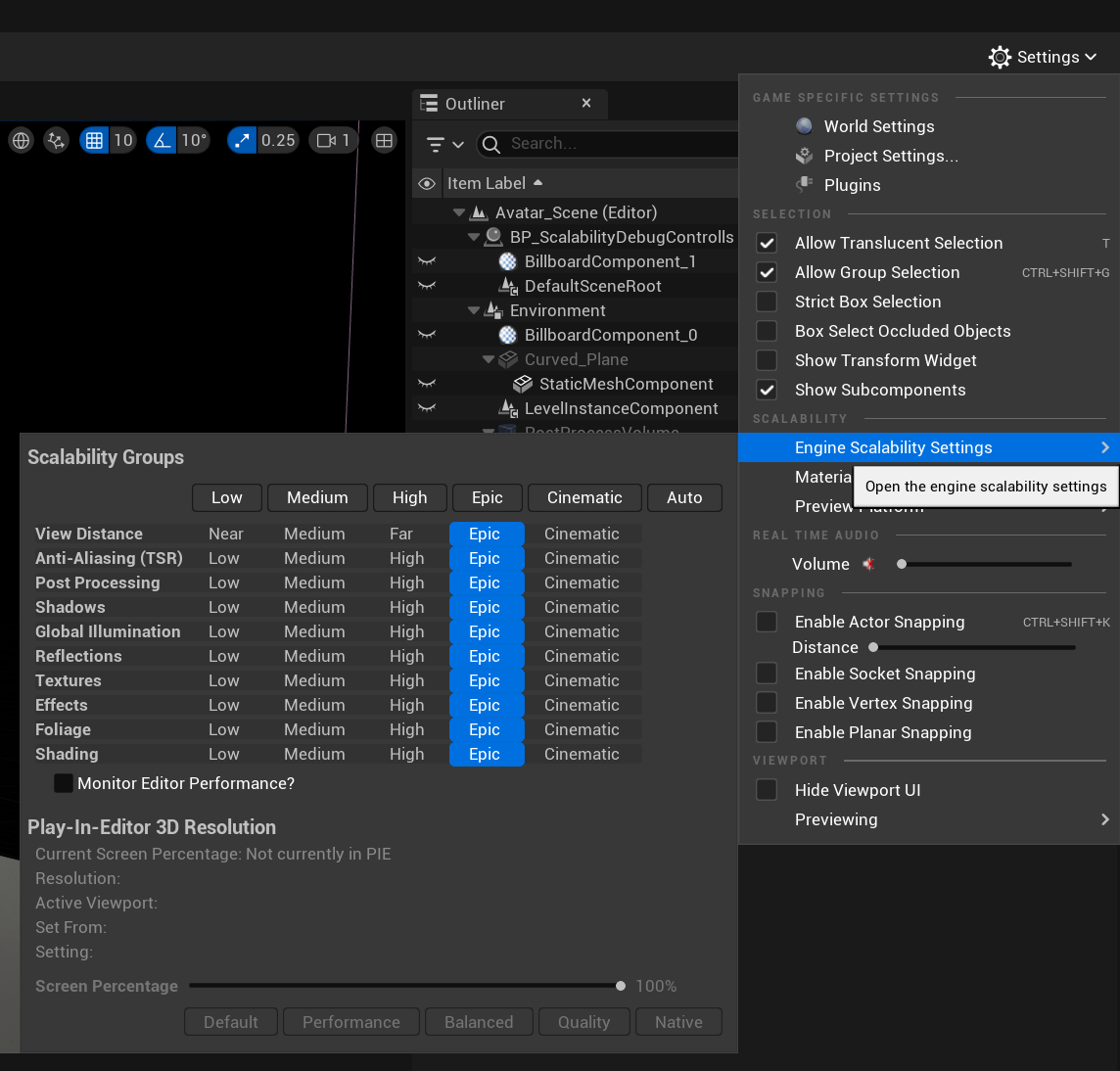Click the Auto scalability button
Screen dimensions: 1120x1071
click(684, 498)
